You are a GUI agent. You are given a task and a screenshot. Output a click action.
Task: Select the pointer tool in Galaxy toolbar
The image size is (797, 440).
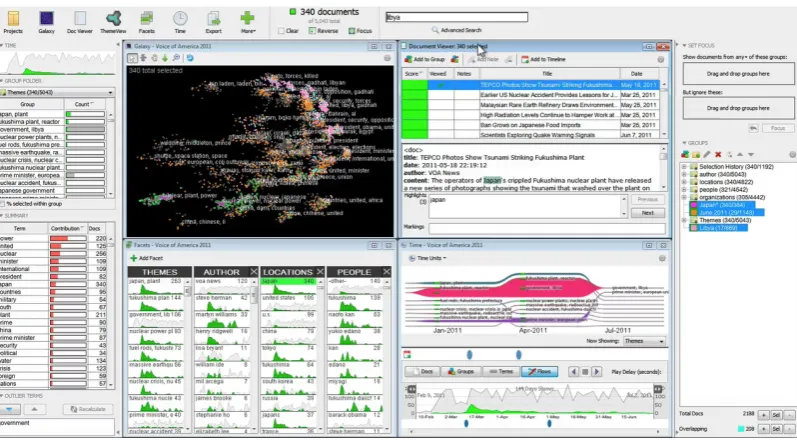point(132,58)
